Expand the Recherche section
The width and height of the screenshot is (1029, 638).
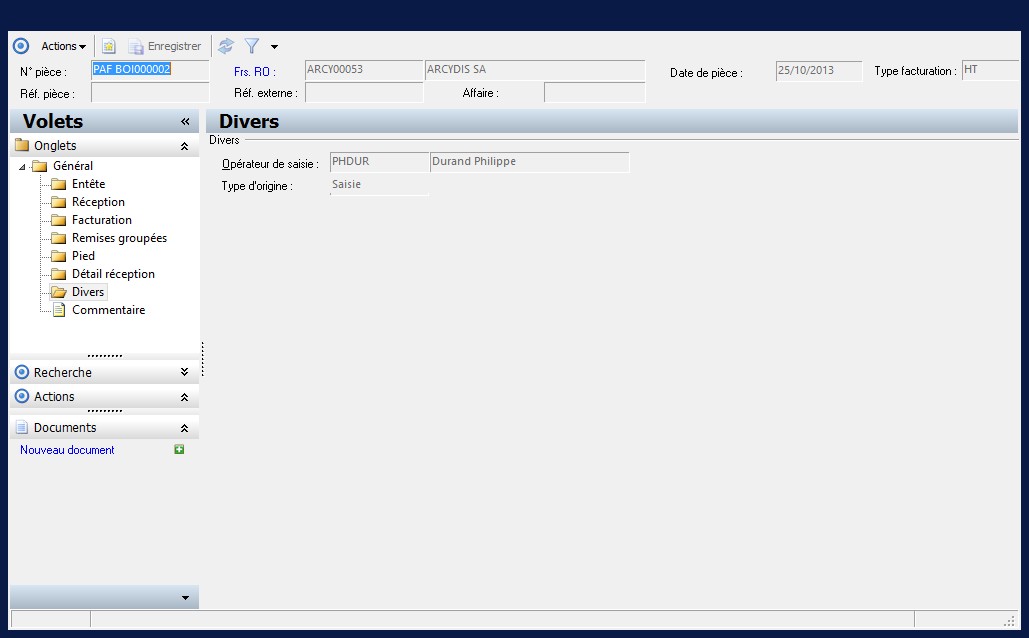point(184,372)
